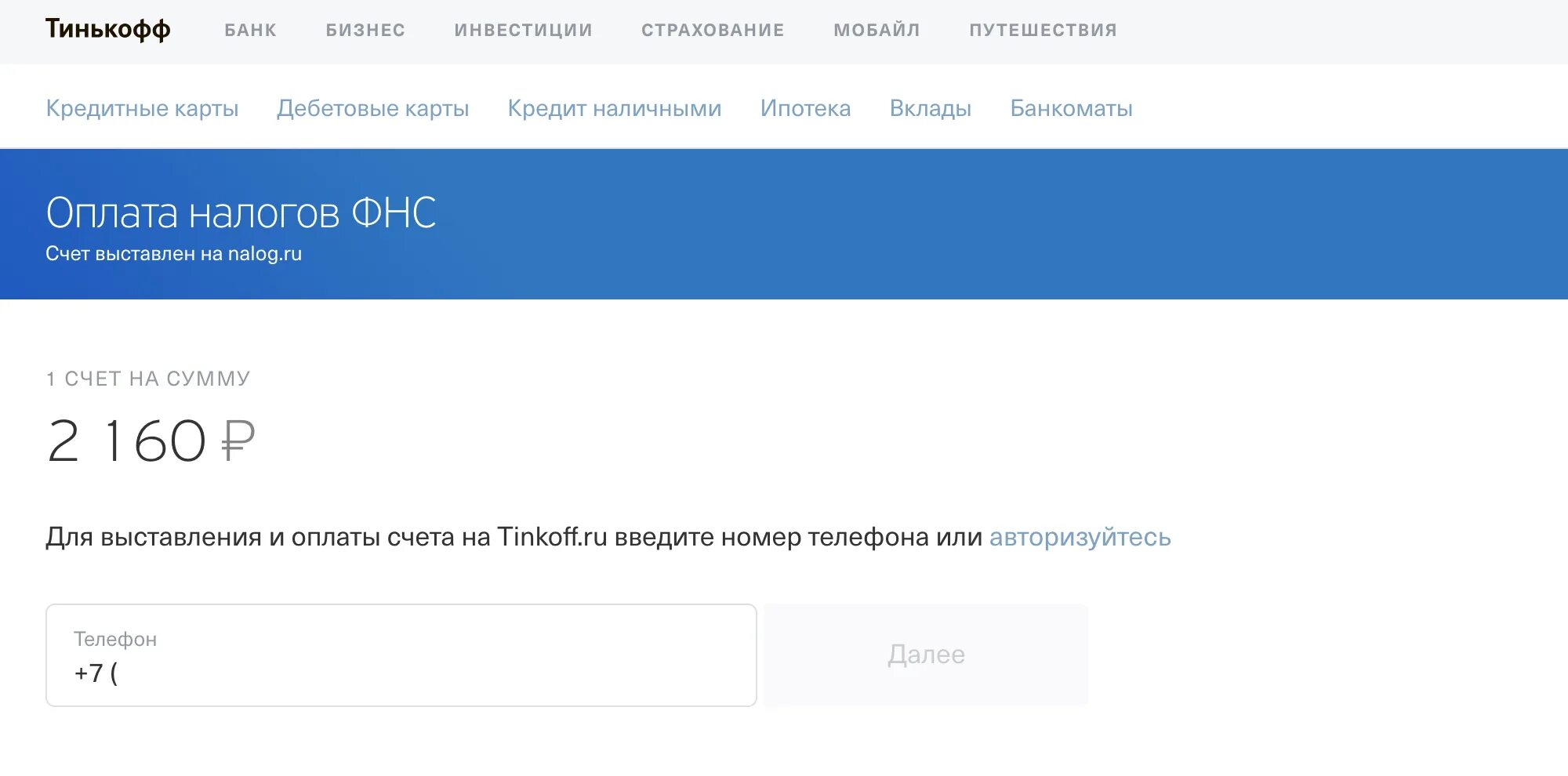1568x776 pixels.
Task: Open the БАНК section
Action: coord(251,30)
